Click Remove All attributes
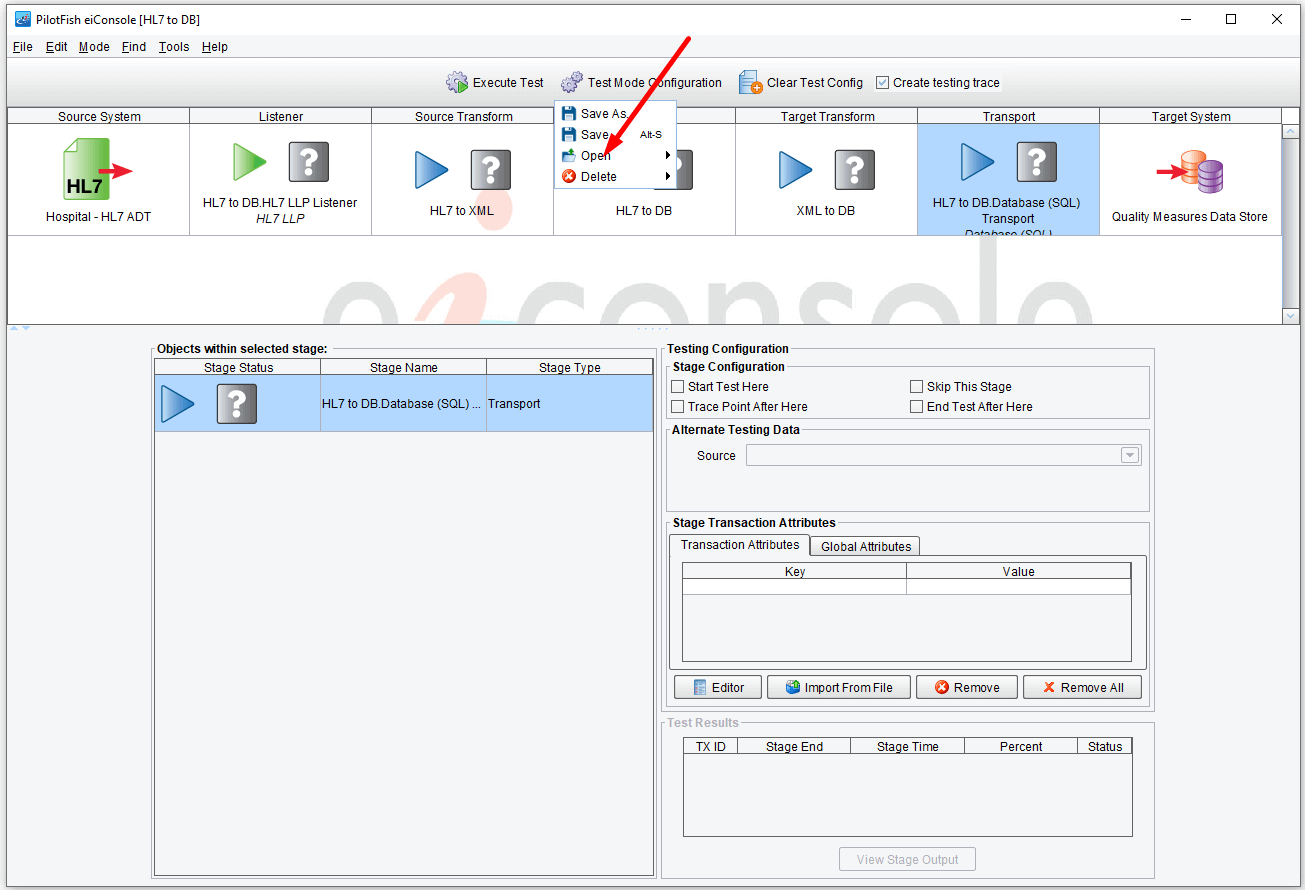The width and height of the screenshot is (1305, 890). pos(1082,687)
